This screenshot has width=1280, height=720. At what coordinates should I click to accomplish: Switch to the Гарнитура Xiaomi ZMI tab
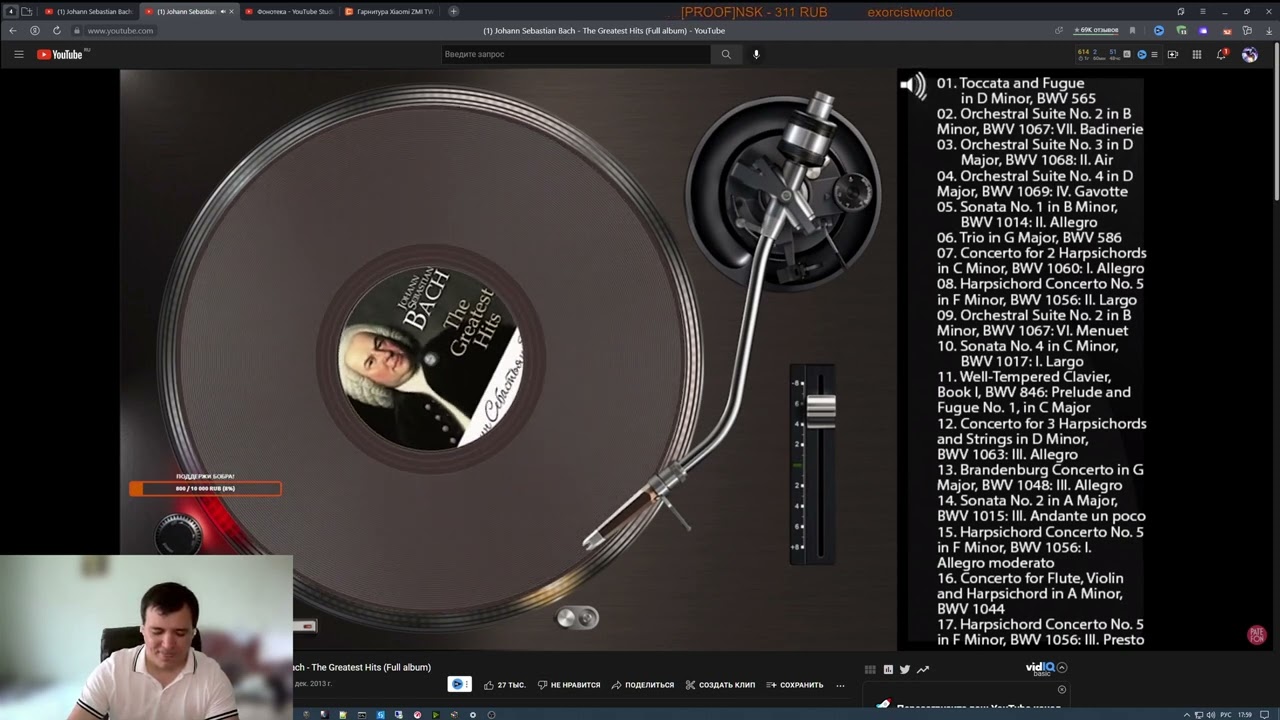[x=388, y=11]
